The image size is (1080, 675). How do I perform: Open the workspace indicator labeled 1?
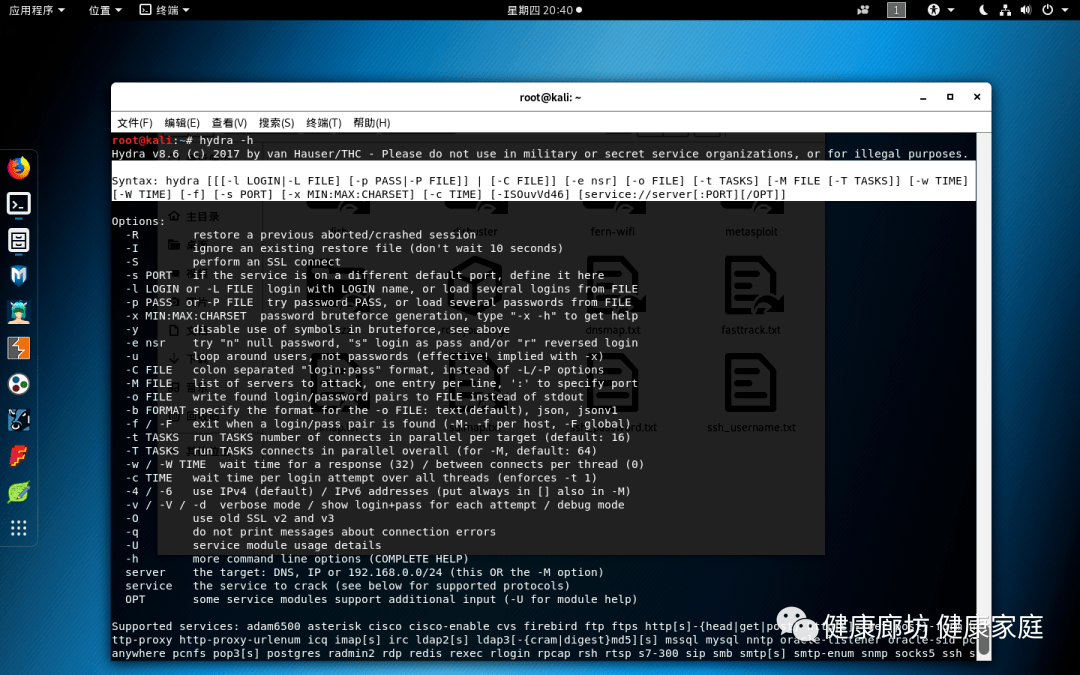(896, 10)
